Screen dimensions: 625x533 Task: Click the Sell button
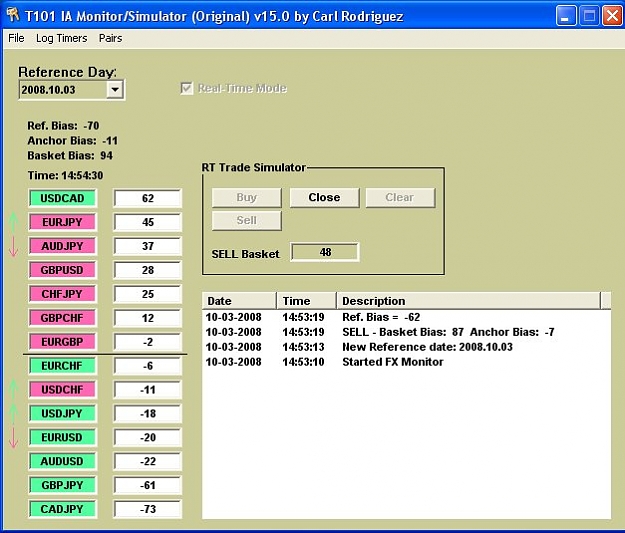point(247,220)
